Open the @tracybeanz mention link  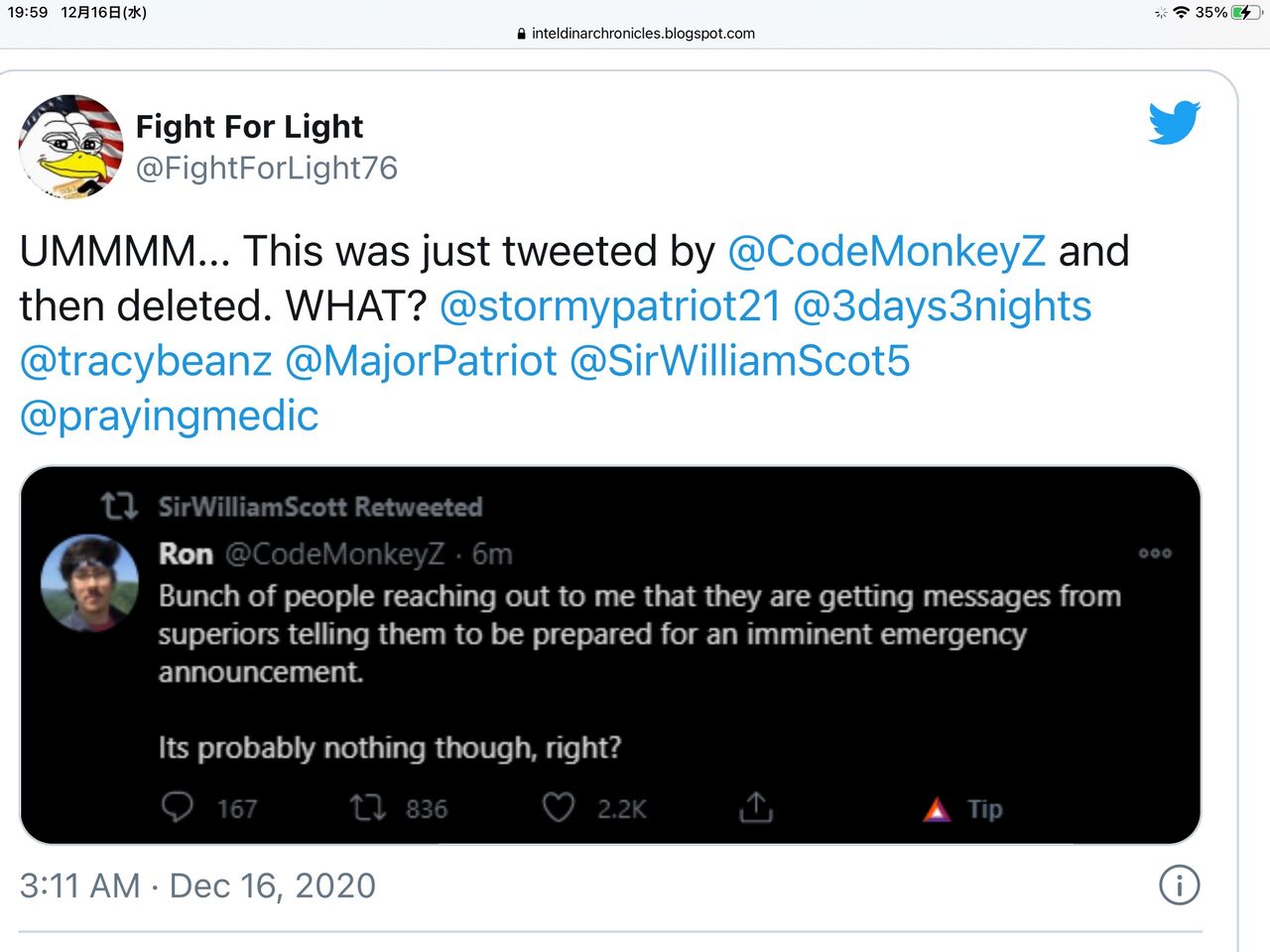click(146, 360)
